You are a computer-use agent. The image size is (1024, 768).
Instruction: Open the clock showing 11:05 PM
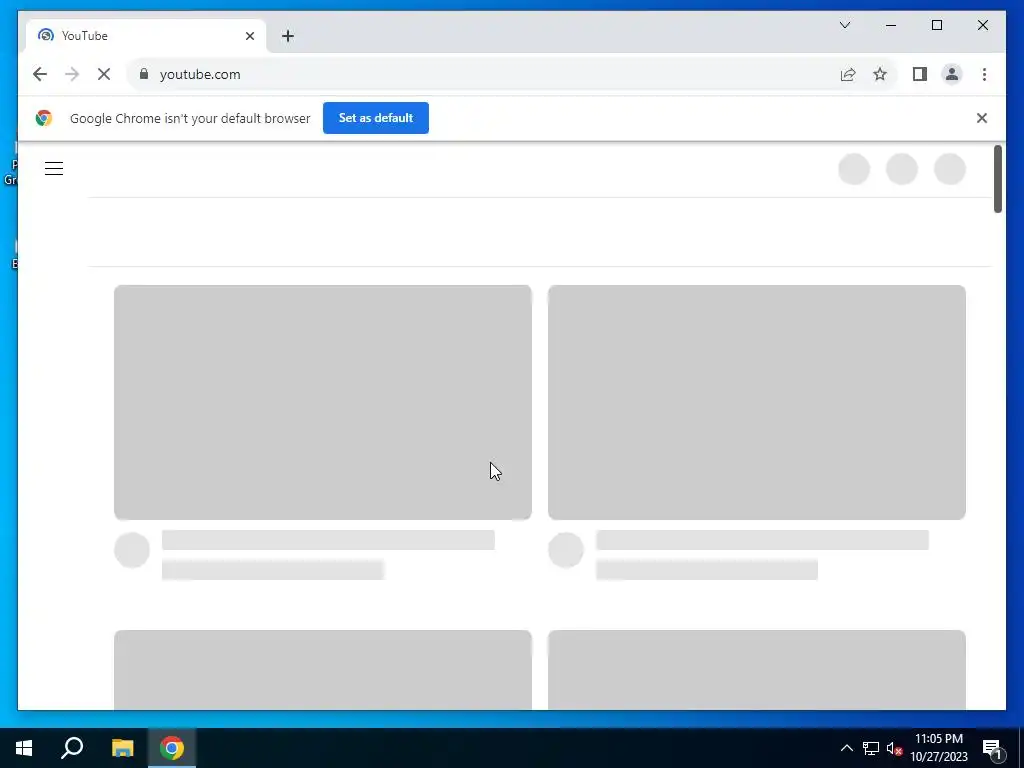coord(938,748)
